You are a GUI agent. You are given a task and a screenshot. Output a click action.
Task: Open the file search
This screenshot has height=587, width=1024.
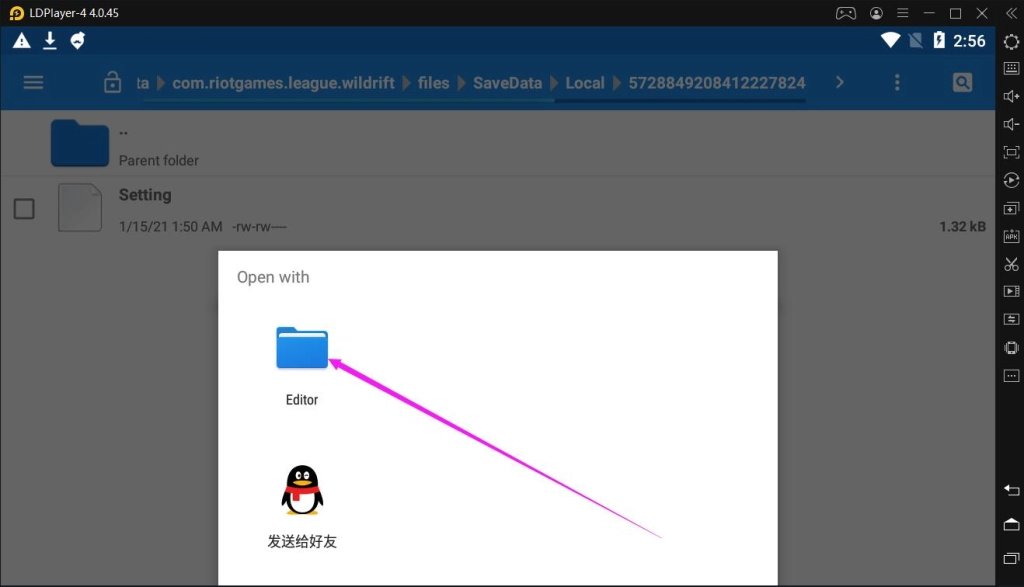[962, 82]
